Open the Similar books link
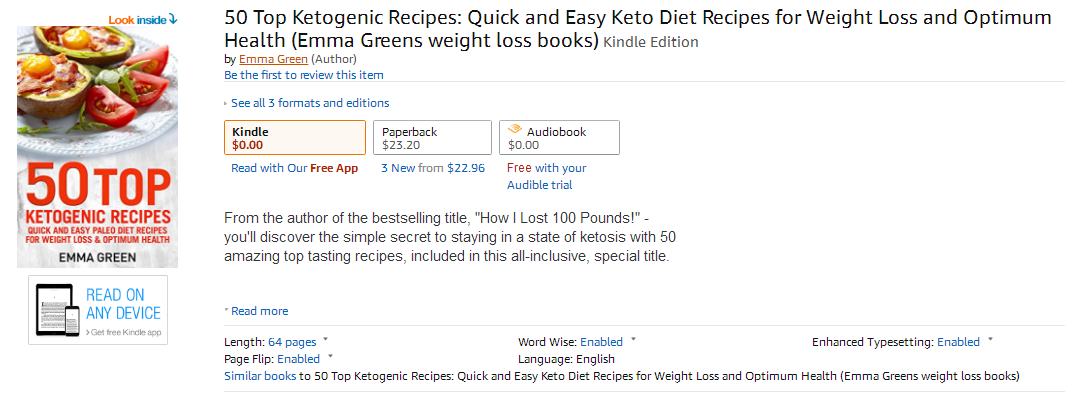 pos(260,376)
